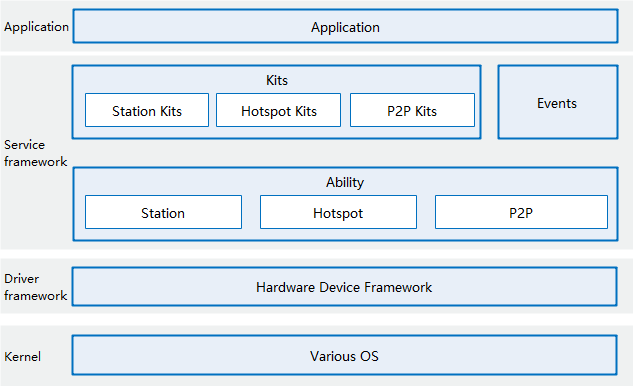Select the Various OS block
The width and height of the screenshot is (633, 386).
coord(344,355)
